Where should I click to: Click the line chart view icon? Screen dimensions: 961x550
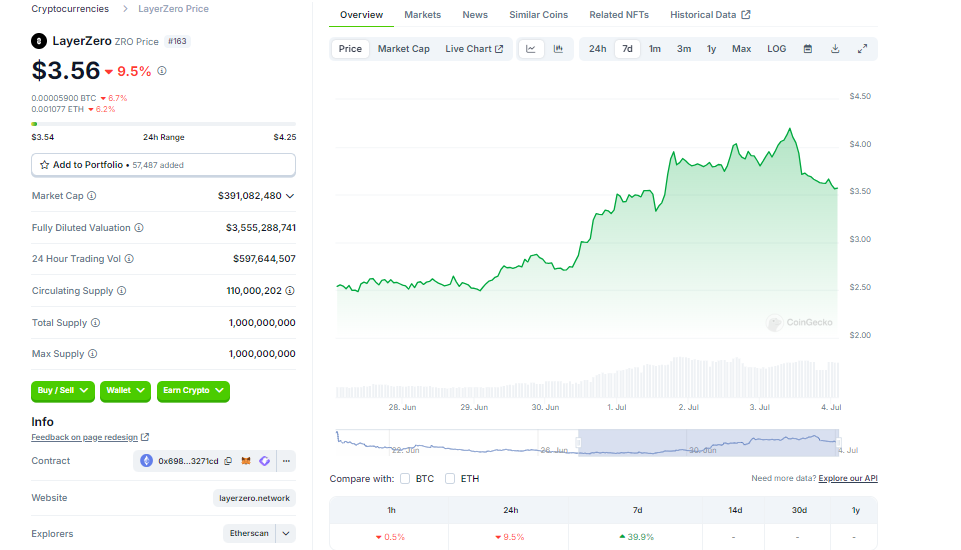531,49
